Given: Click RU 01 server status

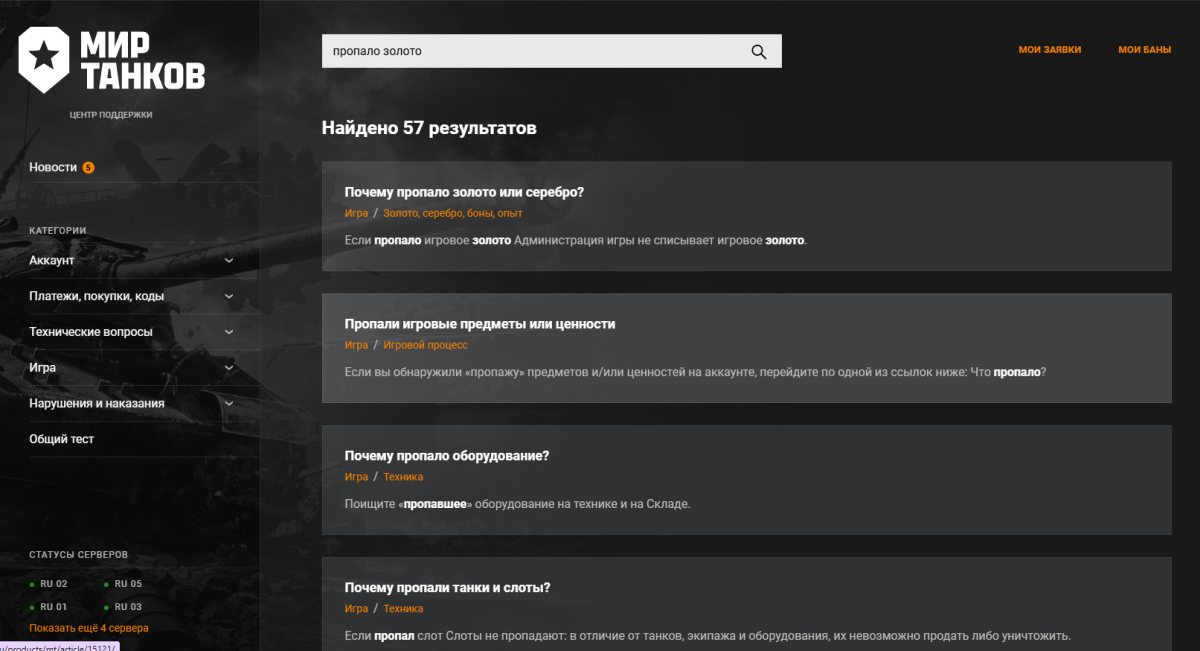Looking at the screenshot, I should tap(53, 607).
